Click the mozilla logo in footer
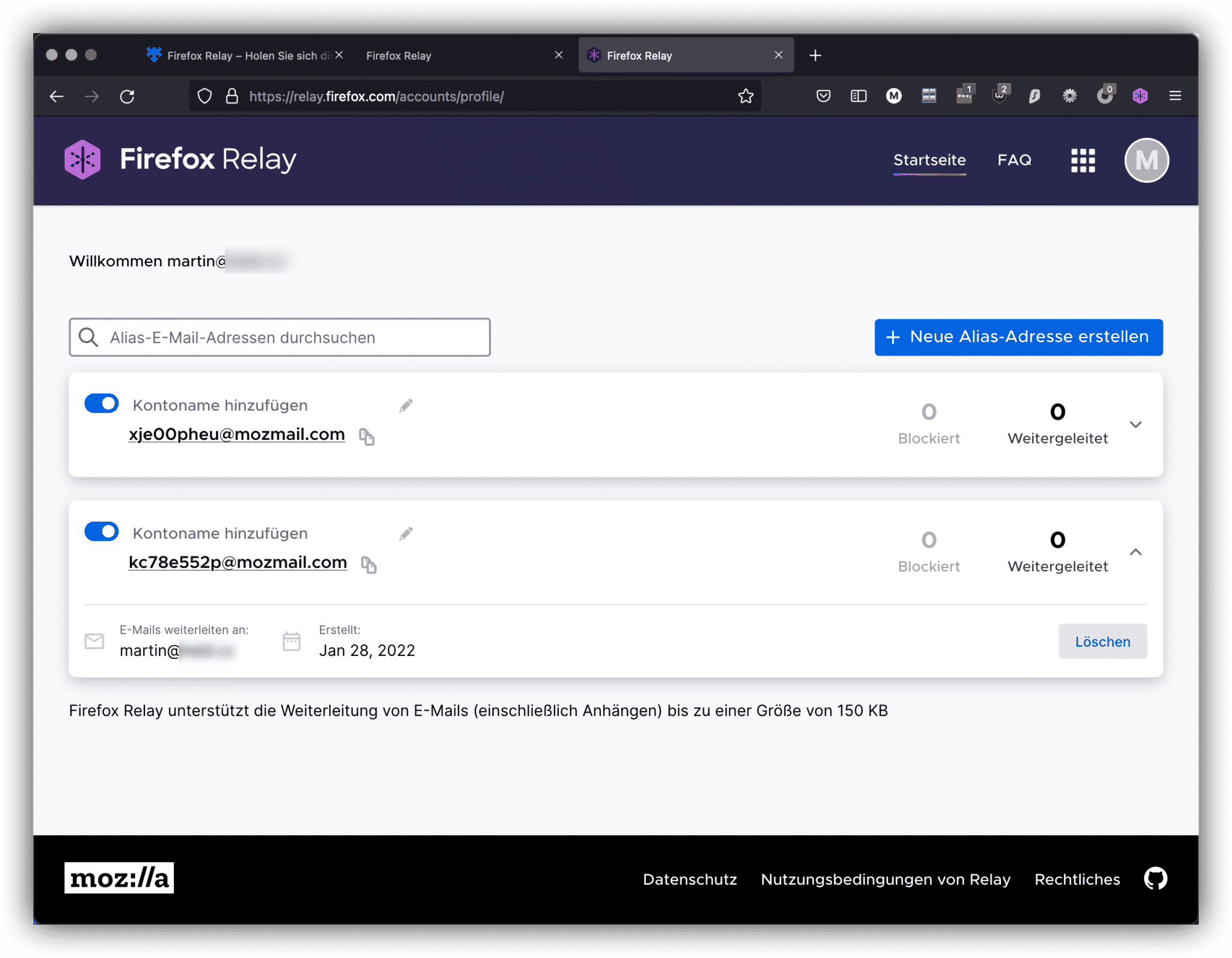This screenshot has height=958, width=1232. tap(119, 878)
